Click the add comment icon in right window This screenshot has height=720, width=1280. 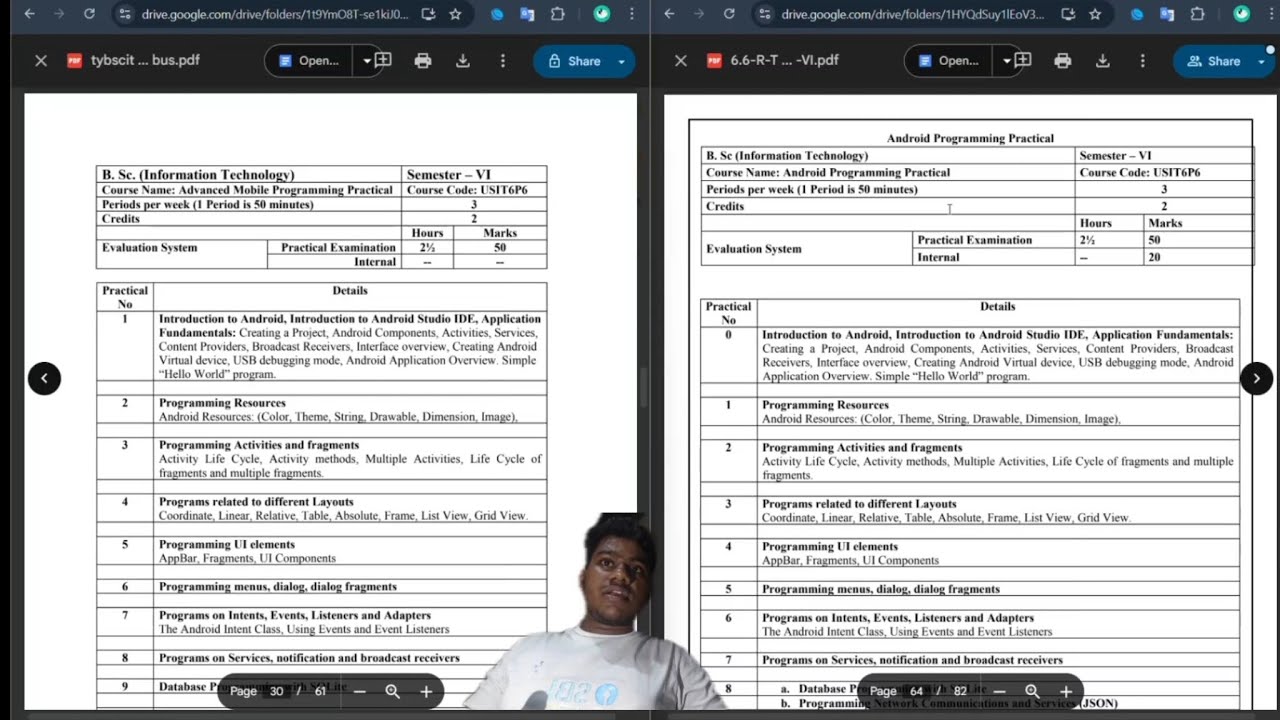pos(1023,60)
